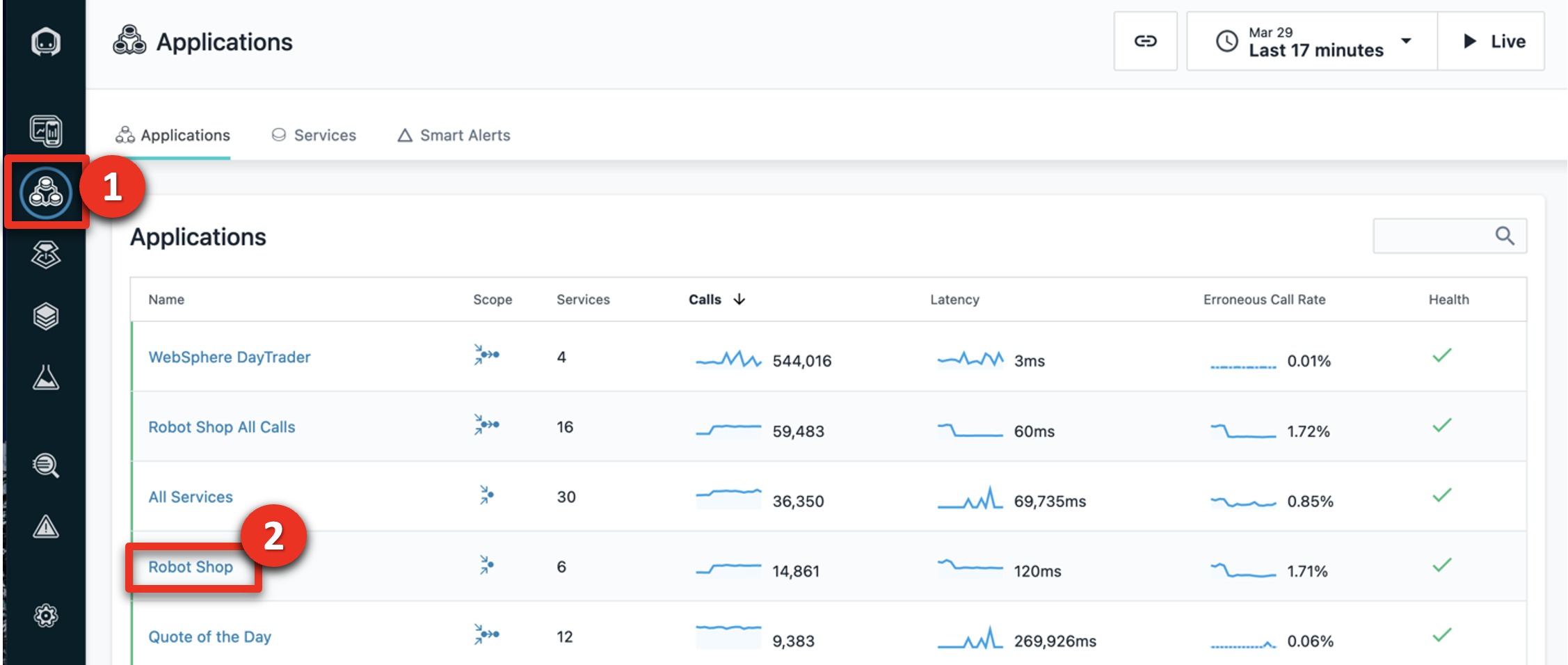Switch to the Services tab
Image resolution: width=1568 pixels, height=665 pixels.
point(314,135)
